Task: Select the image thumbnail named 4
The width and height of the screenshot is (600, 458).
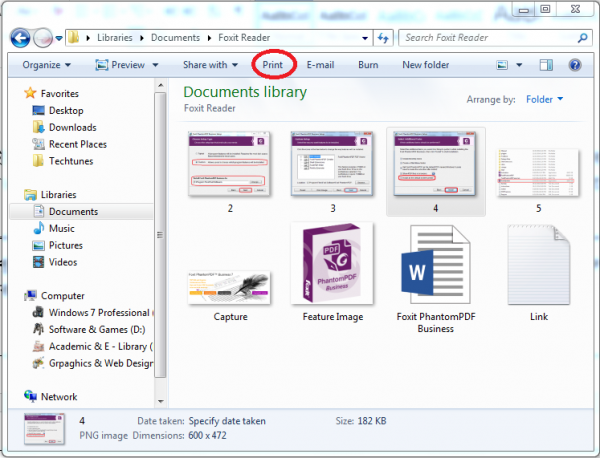Action: click(435, 172)
